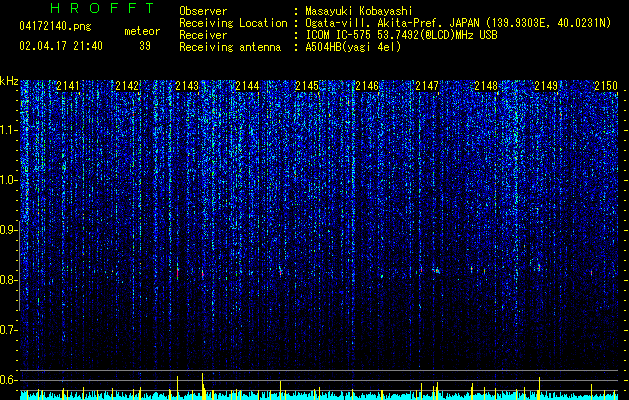Select the 2142 time marker
The image size is (629, 400).
(x=127, y=86)
